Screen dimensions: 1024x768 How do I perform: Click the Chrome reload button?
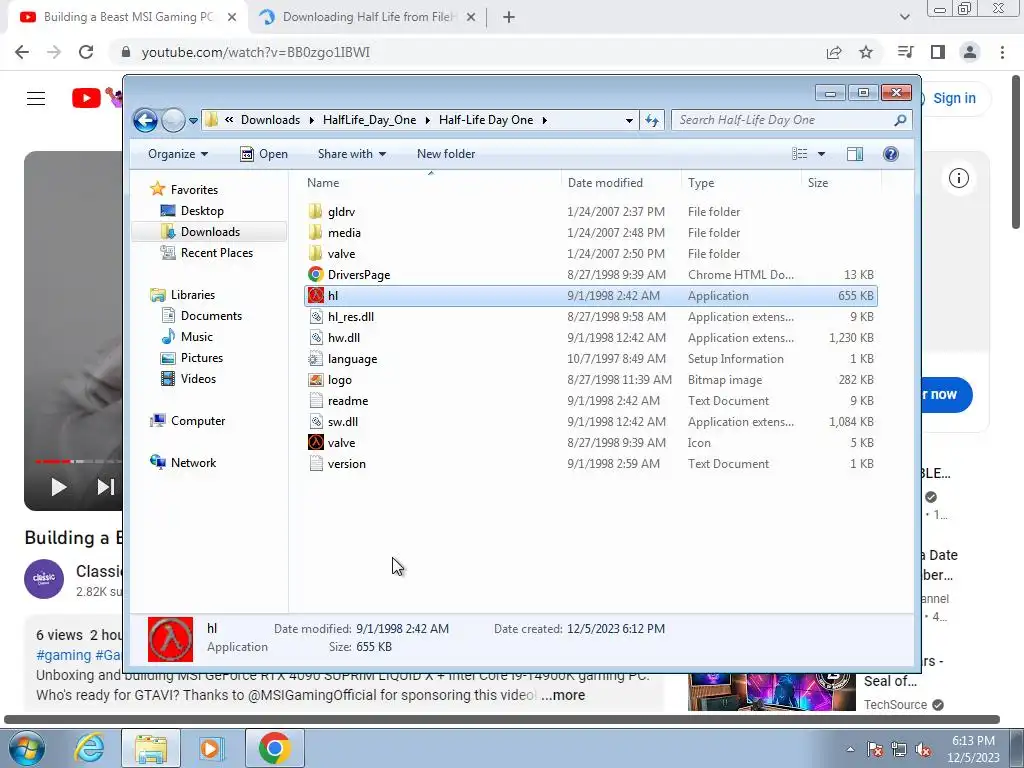click(86, 52)
